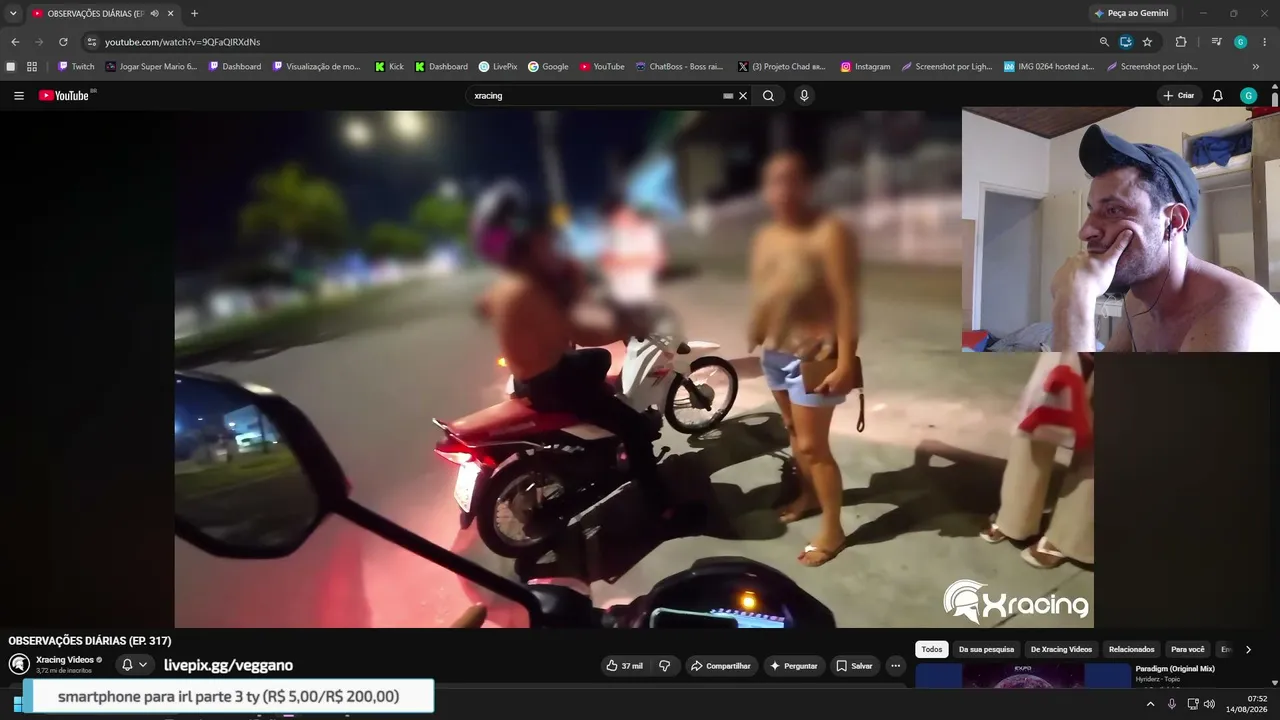The image size is (1280, 720).
Task: Open YouTube notifications bell in header
Action: click(1217, 96)
